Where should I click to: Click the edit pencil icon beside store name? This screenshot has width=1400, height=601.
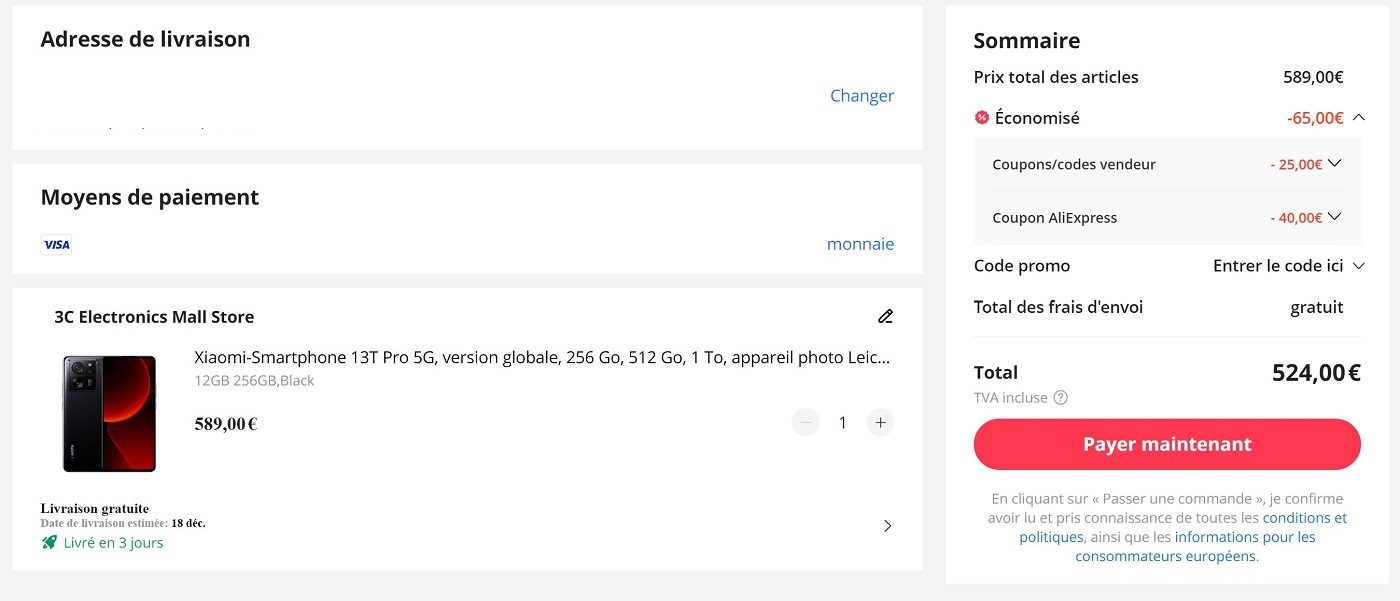coord(885,317)
